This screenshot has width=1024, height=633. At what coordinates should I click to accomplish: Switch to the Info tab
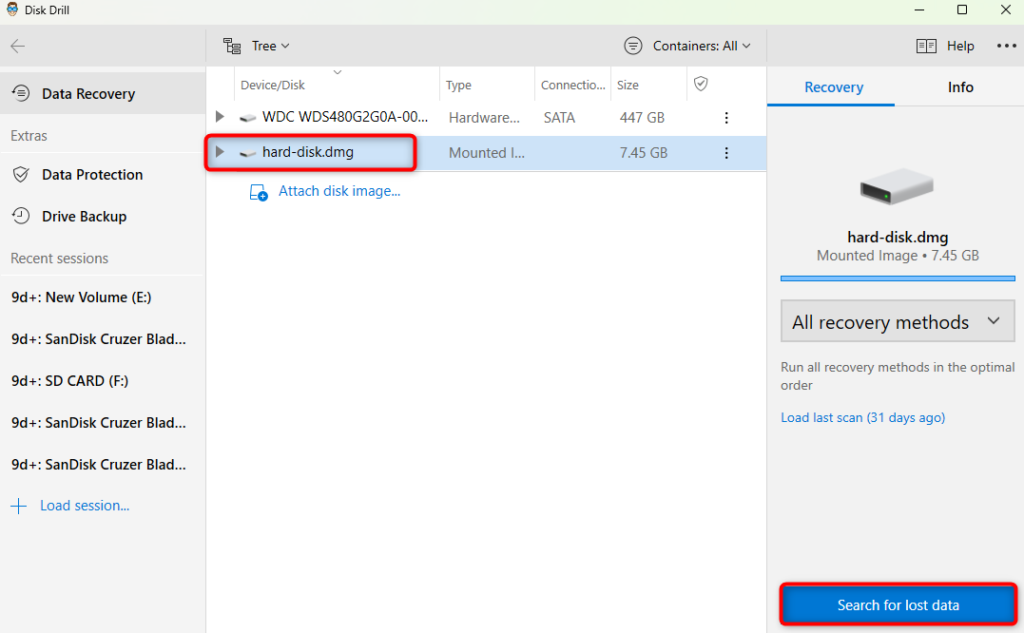click(959, 87)
